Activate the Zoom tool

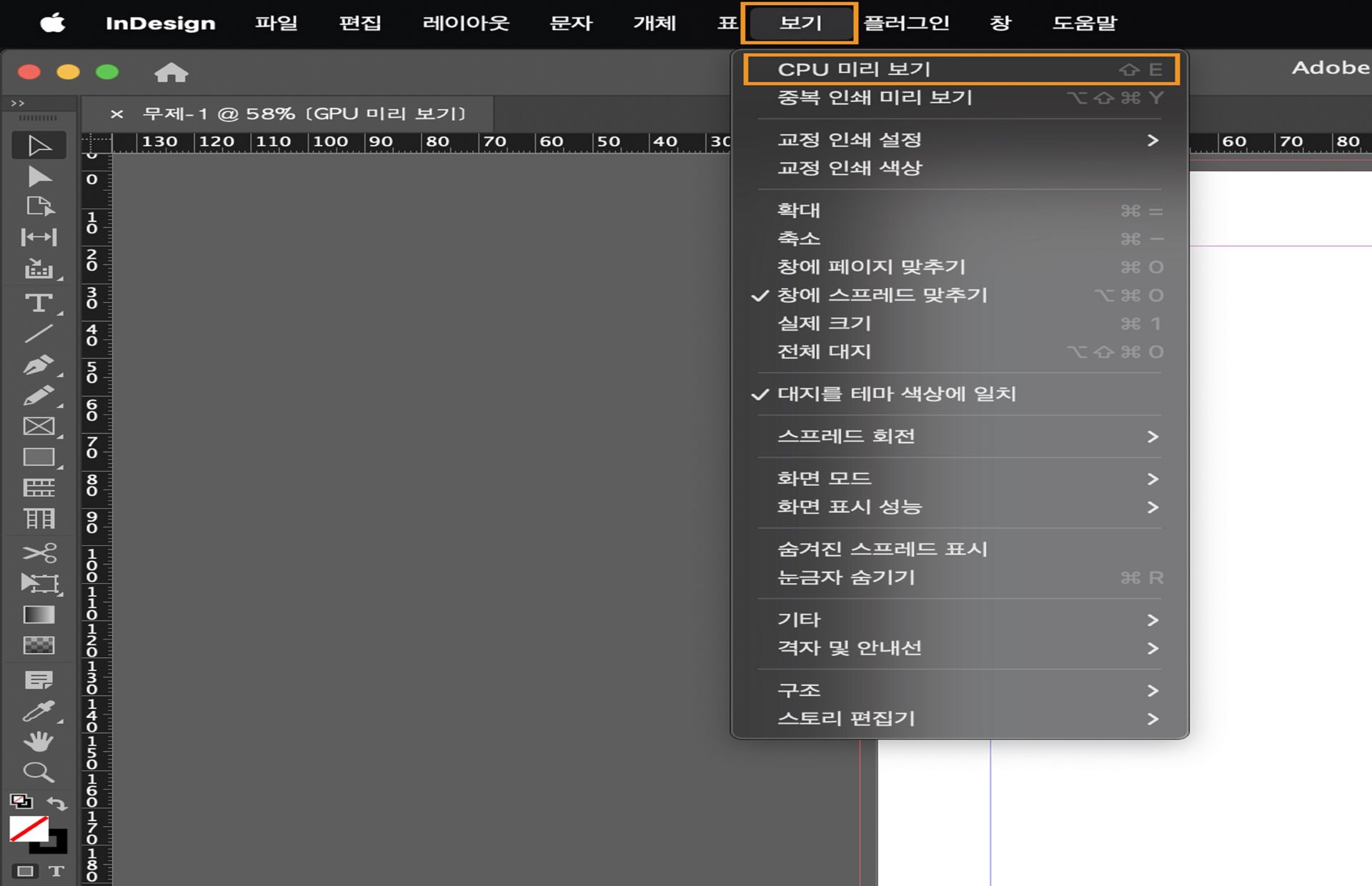click(39, 772)
